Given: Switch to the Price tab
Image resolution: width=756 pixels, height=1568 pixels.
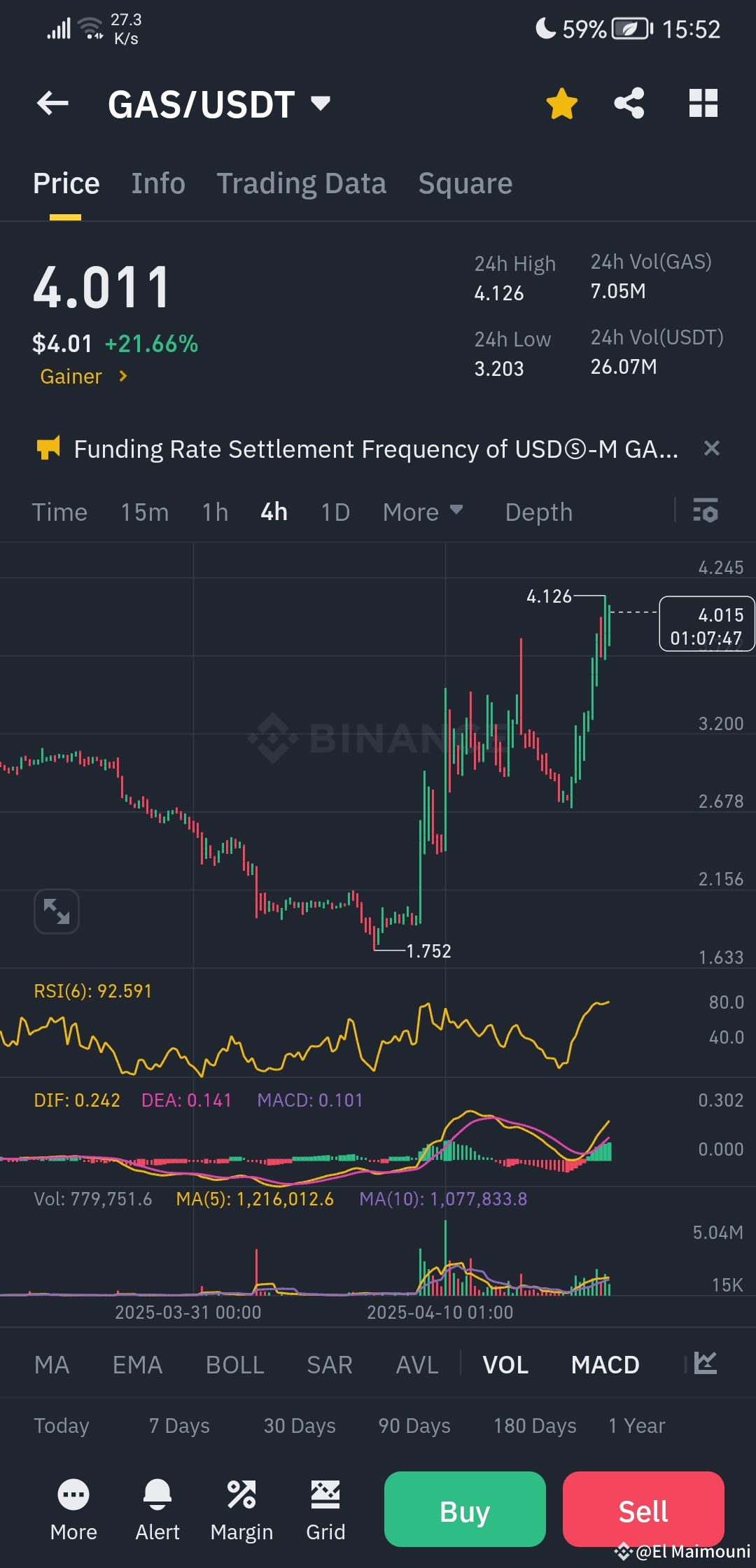Looking at the screenshot, I should (66, 183).
